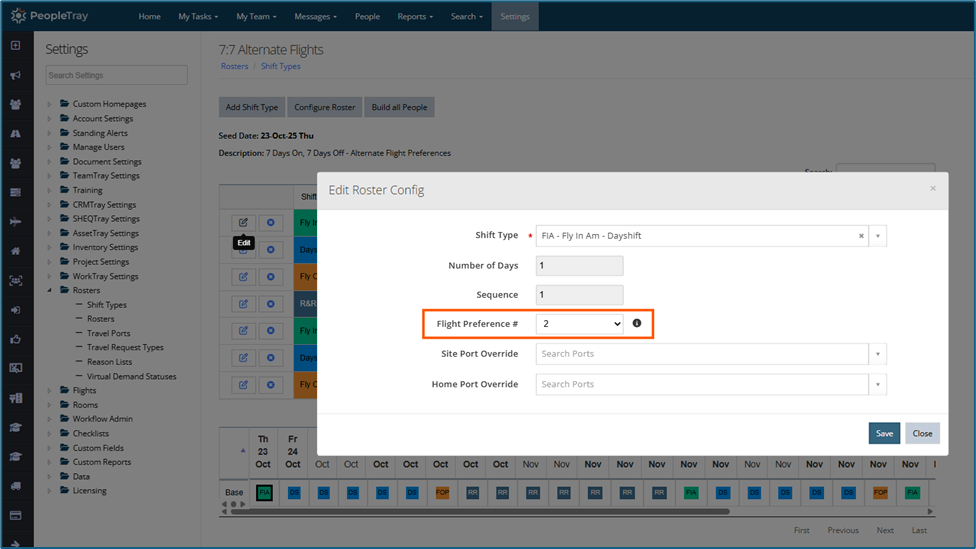Click the Build all People button
Image resolution: width=976 pixels, height=549 pixels.
[x=399, y=107]
